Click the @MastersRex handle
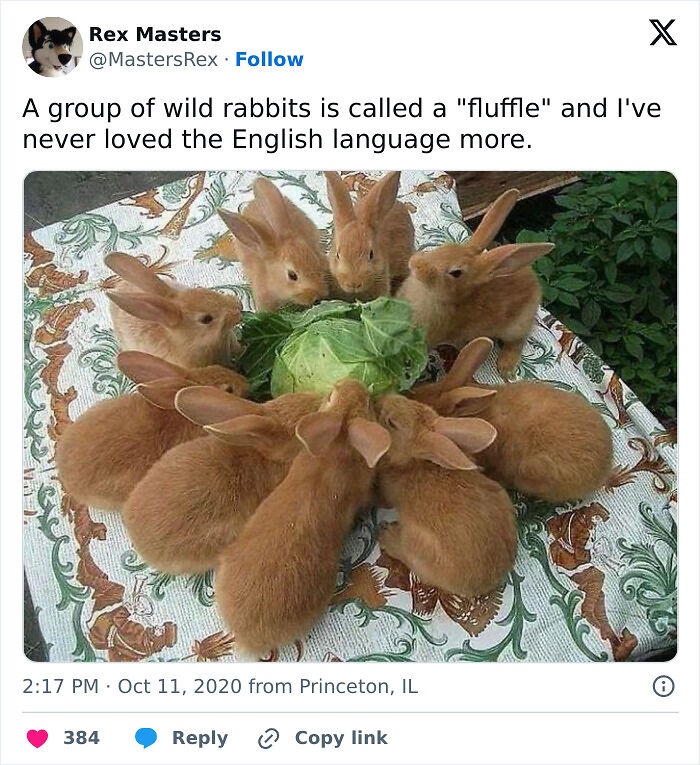Image resolution: width=700 pixels, height=765 pixels. 153,60
